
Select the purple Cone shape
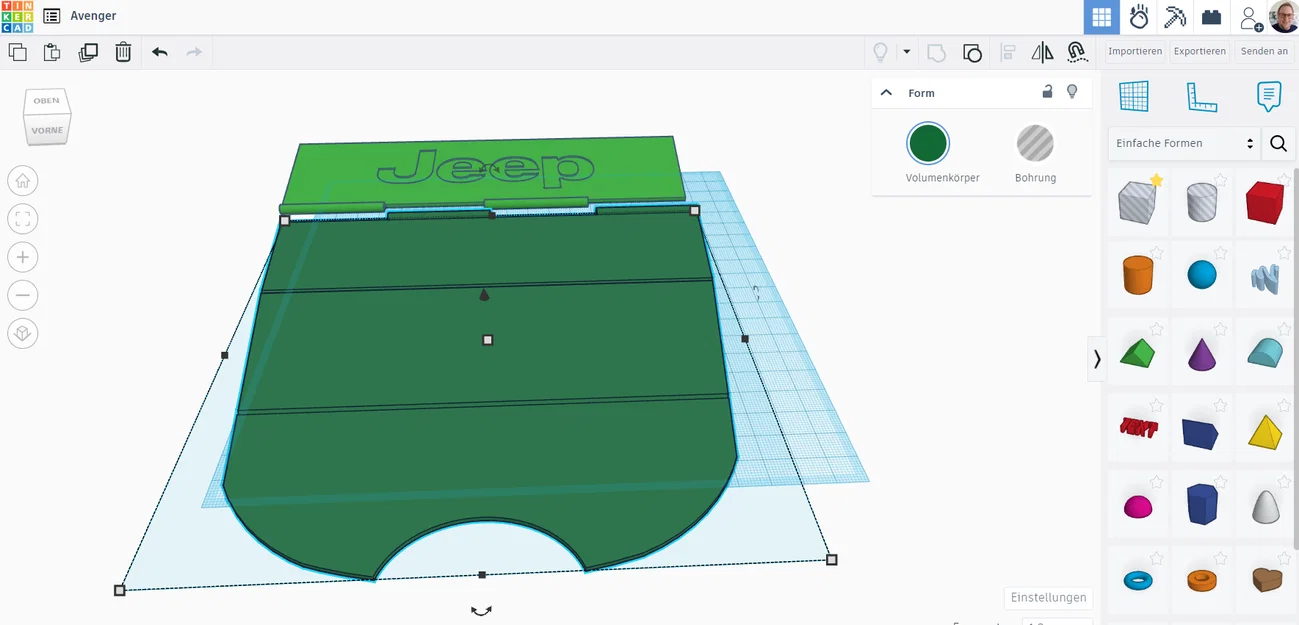point(1201,353)
